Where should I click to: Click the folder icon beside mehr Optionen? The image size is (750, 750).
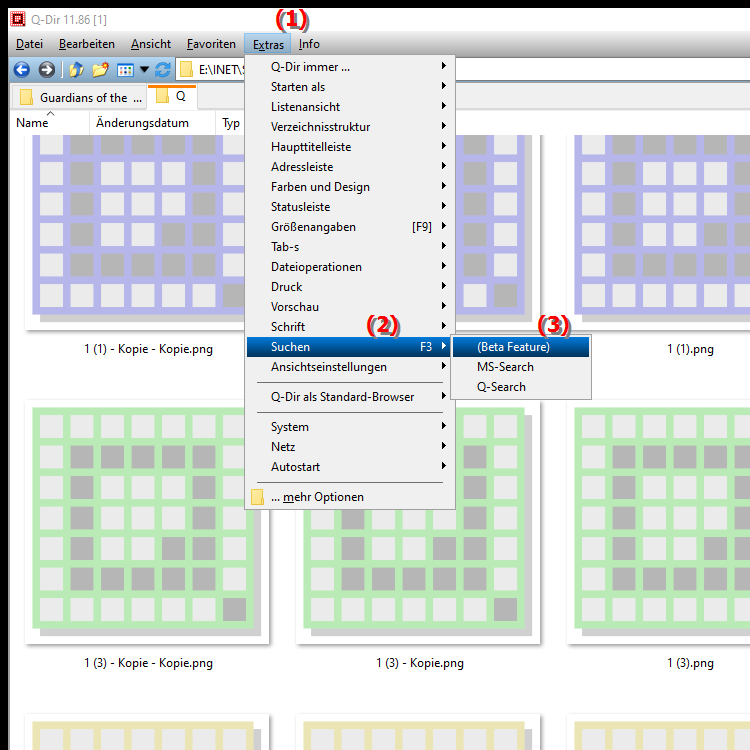point(257,497)
